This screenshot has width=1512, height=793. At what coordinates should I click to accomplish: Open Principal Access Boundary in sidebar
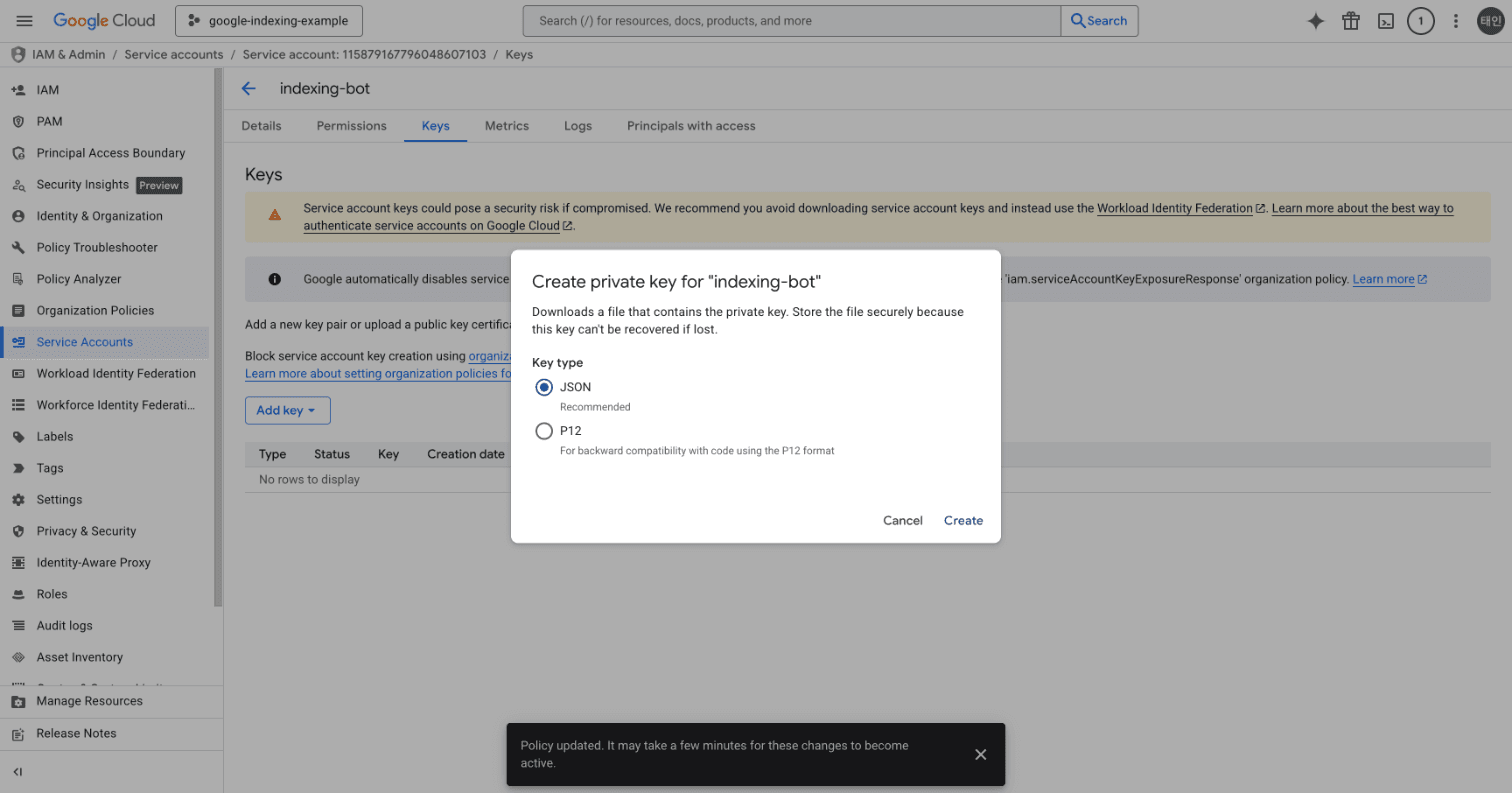pyautogui.click(x=105, y=153)
